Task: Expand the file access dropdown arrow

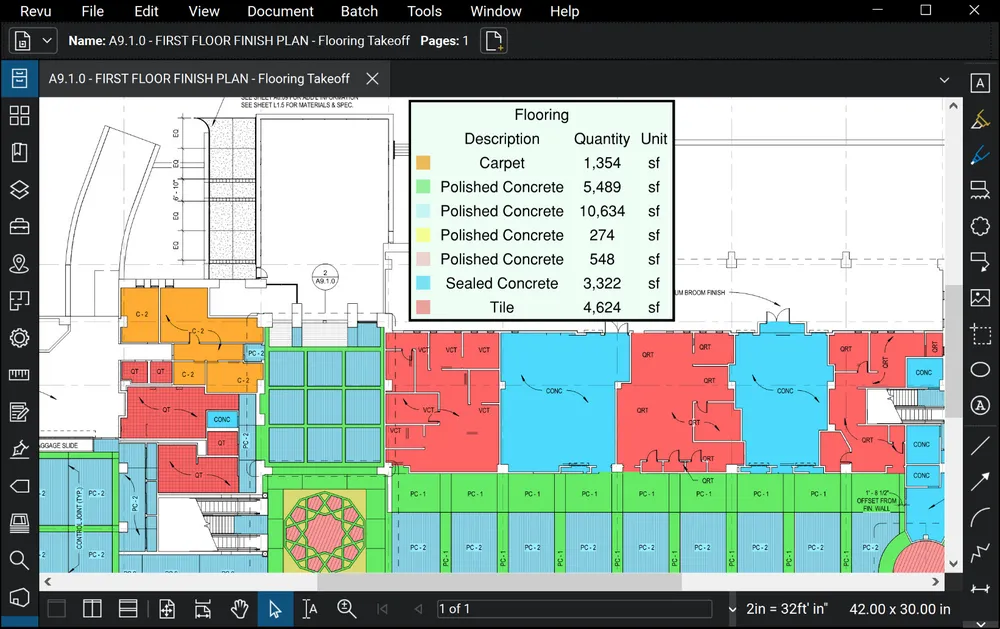Action: tap(48, 41)
